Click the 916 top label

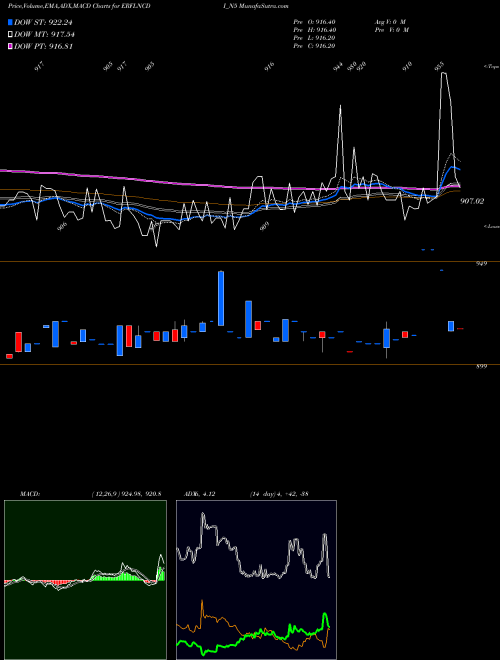coord(269,67)
